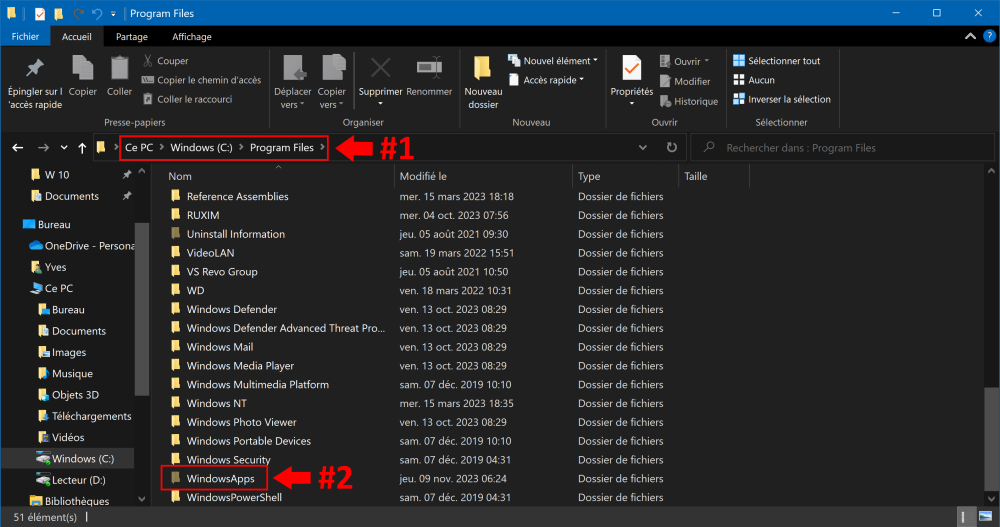
Task: Select Yves in the navigation pane
Action: pos(48,267)
